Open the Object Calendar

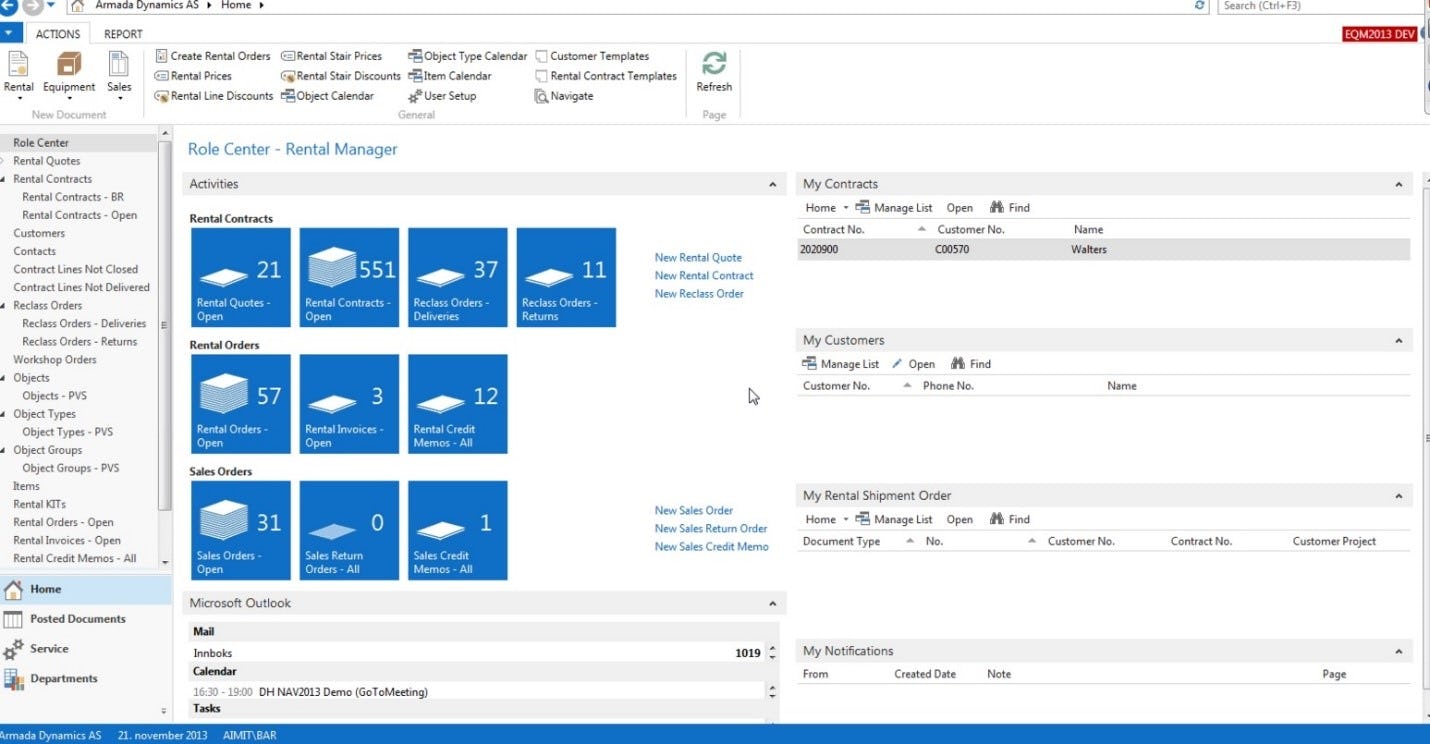[x=328, y=96]
